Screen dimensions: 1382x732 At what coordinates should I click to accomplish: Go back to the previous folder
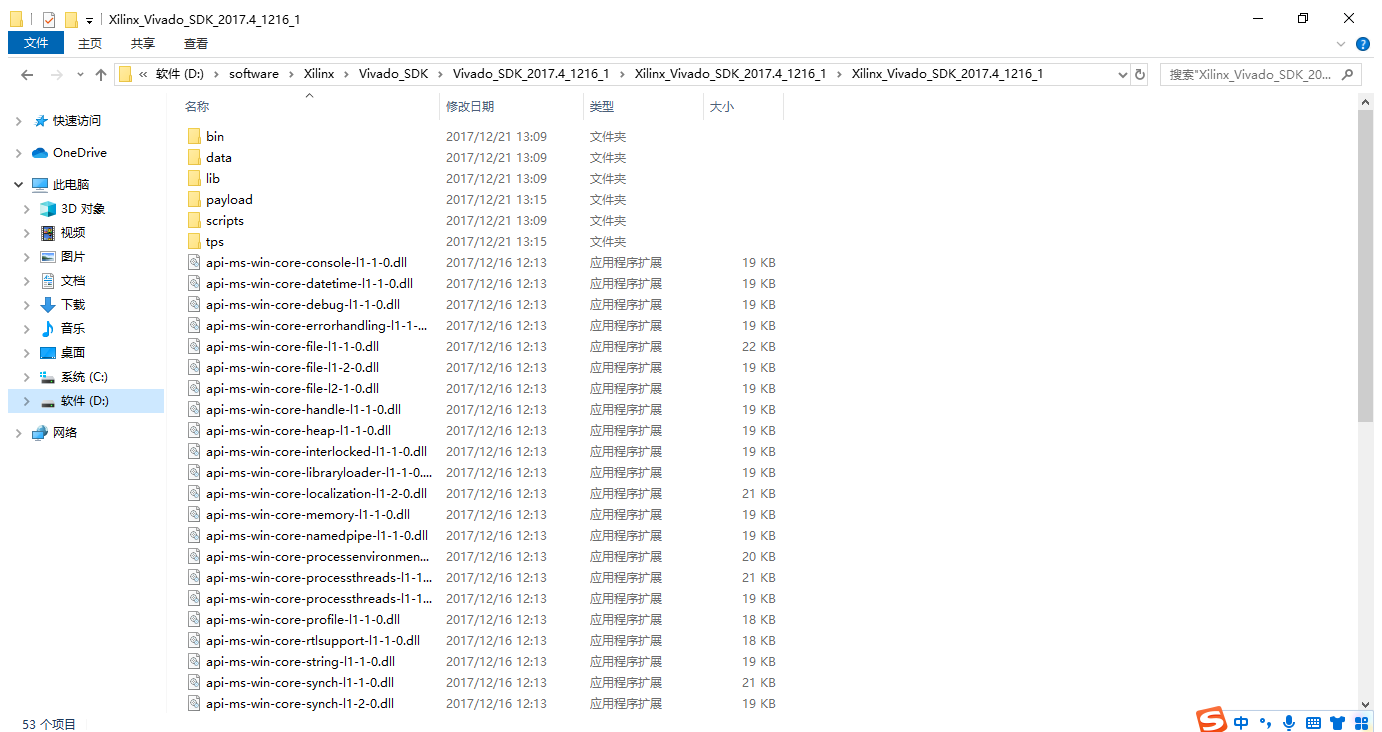click(x=27, y=74)
